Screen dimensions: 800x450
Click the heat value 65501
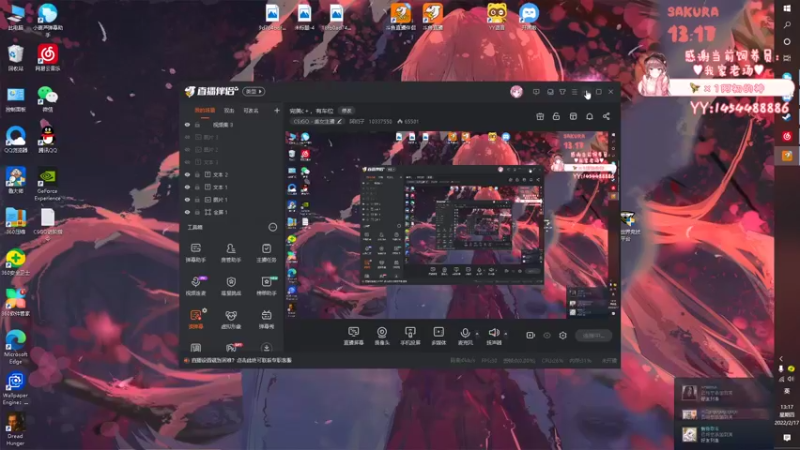pos(408,121)
